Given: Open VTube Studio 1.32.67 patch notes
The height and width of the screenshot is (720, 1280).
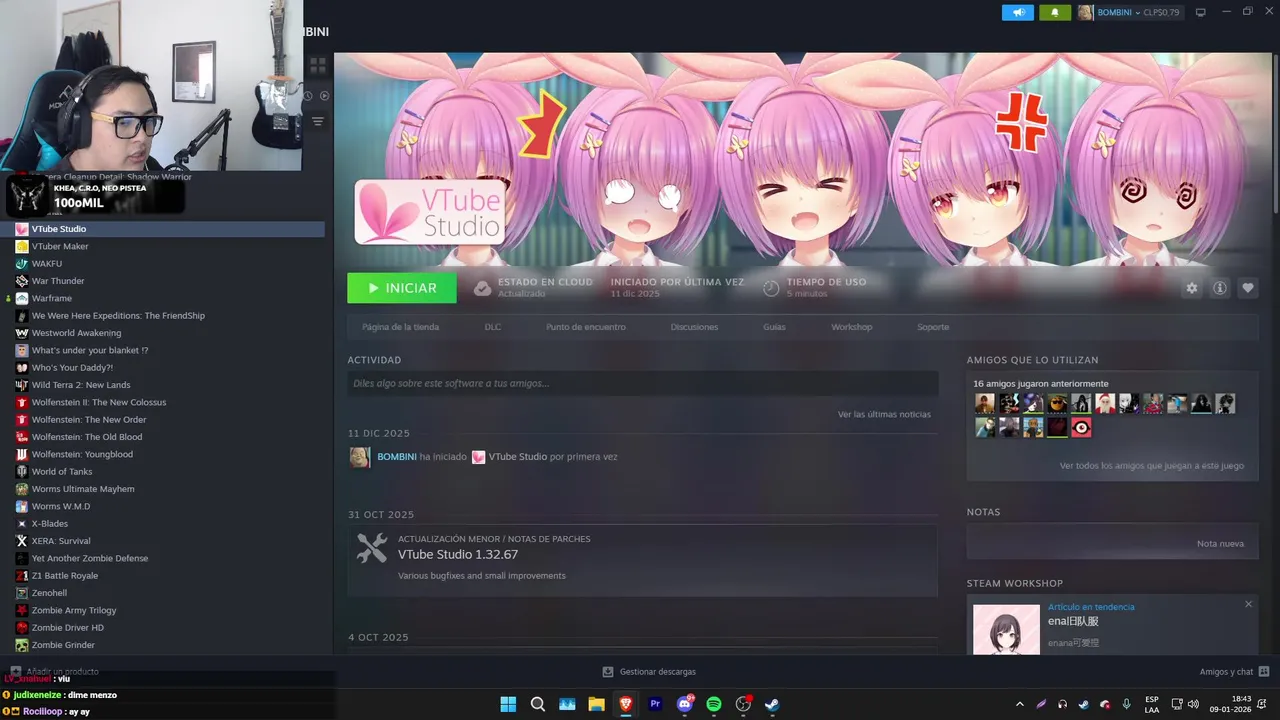Looking at the screenshot, I should [x=458, y=555].
